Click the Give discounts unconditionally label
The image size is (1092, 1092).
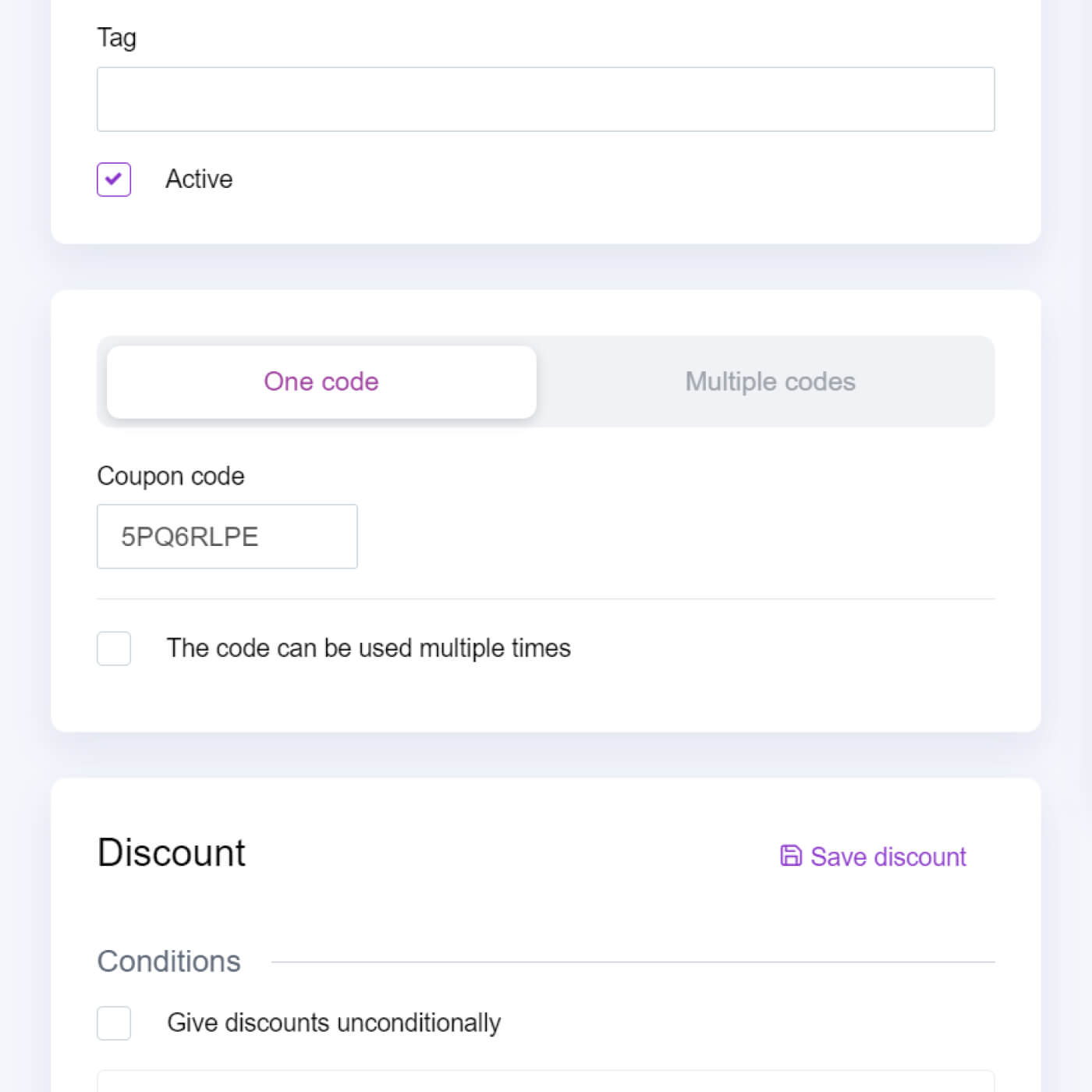(x=334, y=1023)
